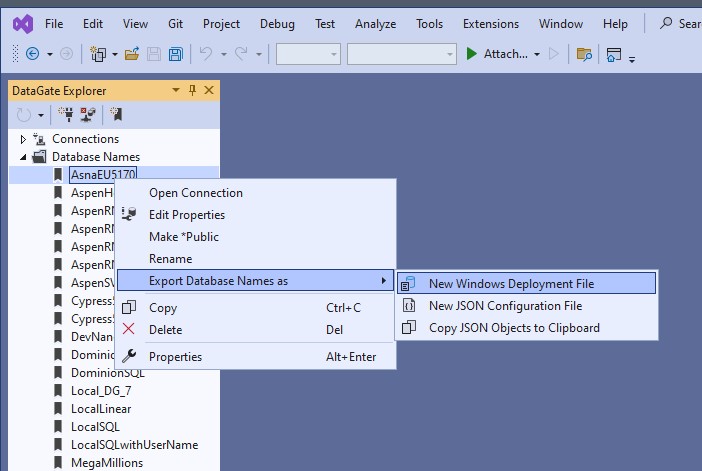
Task: Open the Navigate Backward history dropdown
Action: (x=50, y=55)
